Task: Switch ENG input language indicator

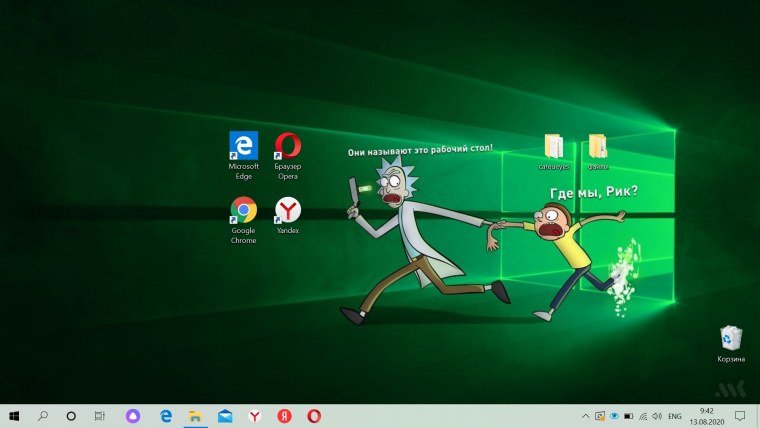Action: tap(675, 415)
